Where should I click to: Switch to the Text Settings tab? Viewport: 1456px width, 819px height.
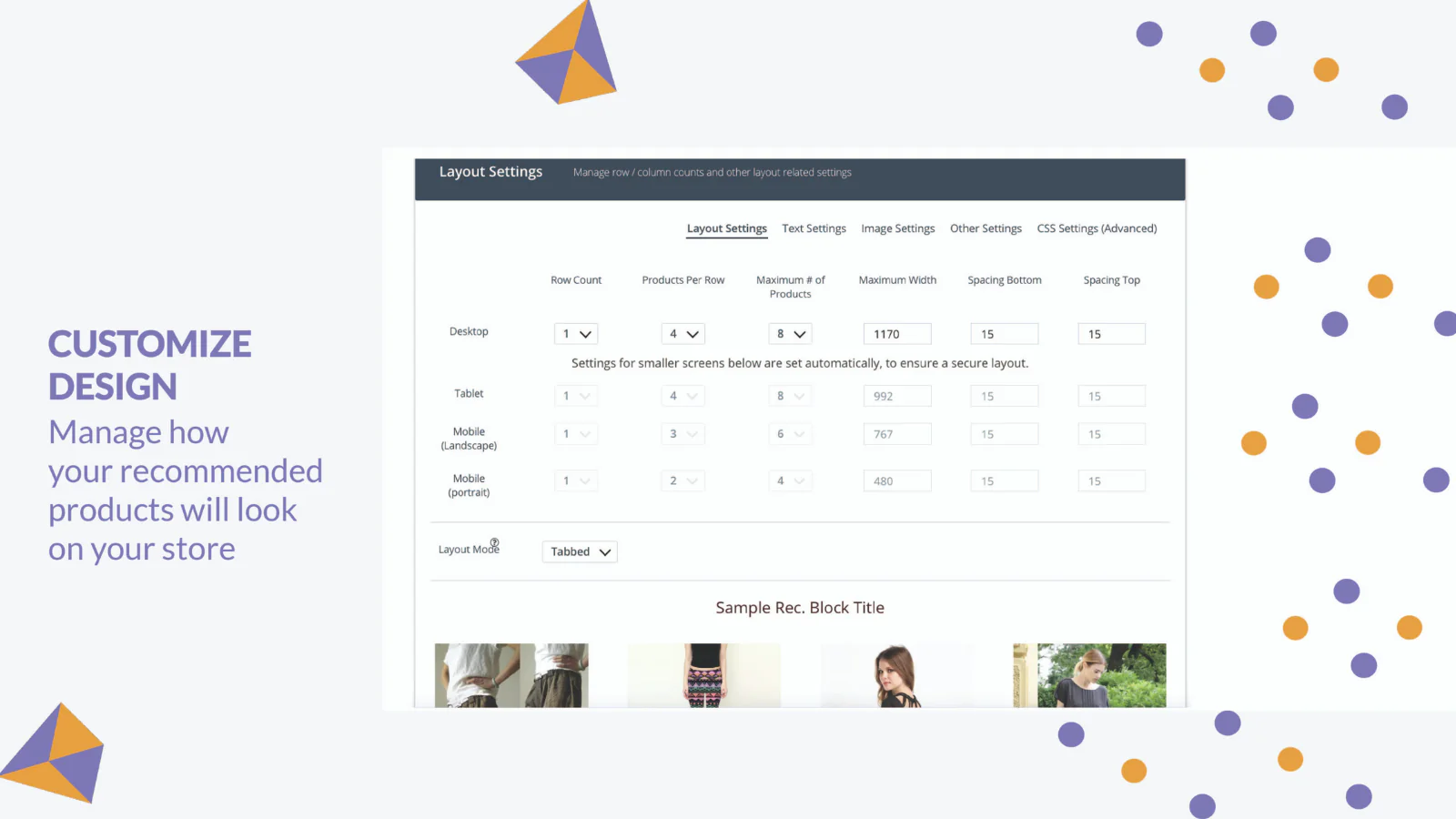pyautogui.click(x=814, y=228)
